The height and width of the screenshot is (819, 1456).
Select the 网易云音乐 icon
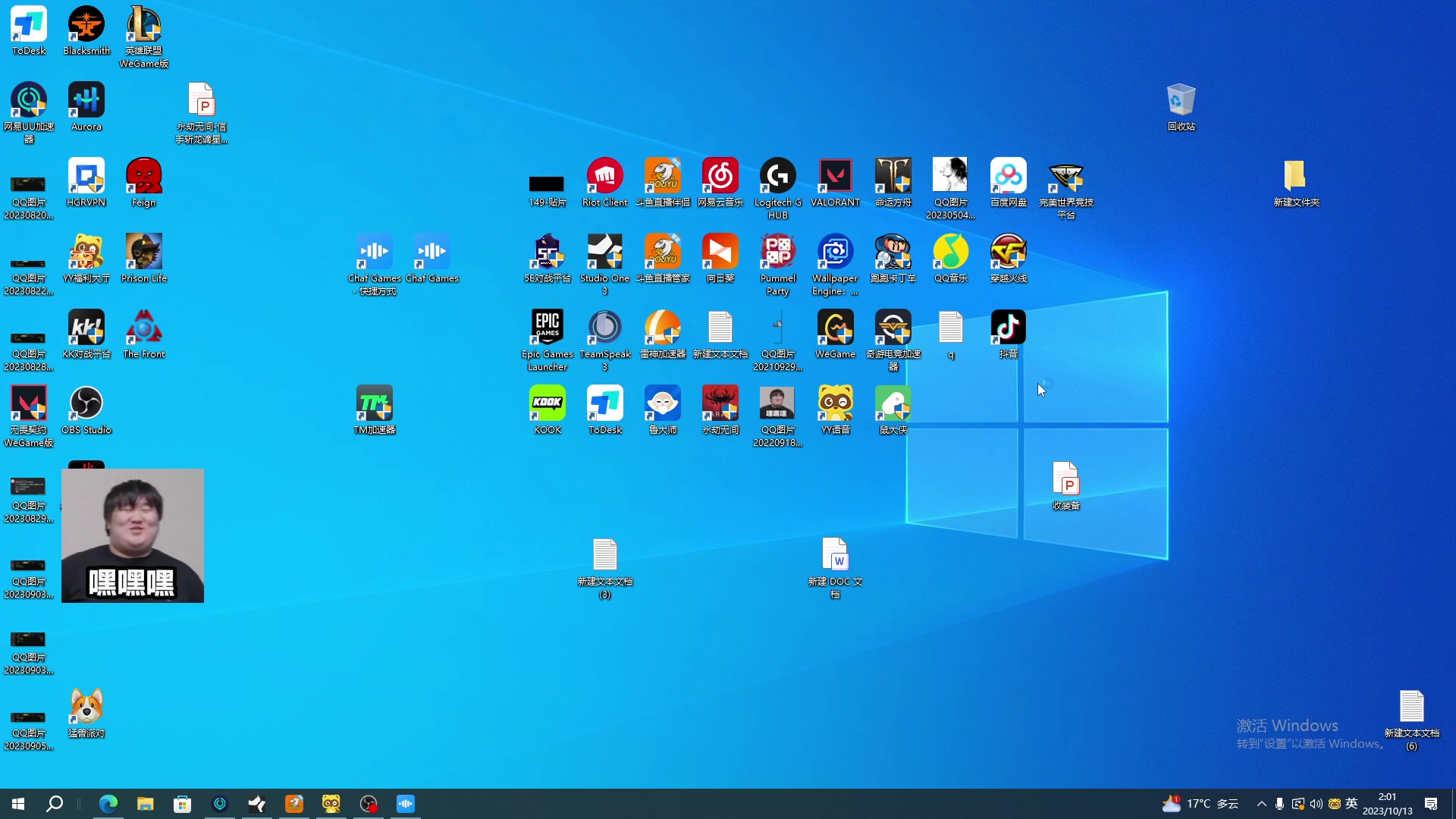pyautogui.click(x=720, y=183)
